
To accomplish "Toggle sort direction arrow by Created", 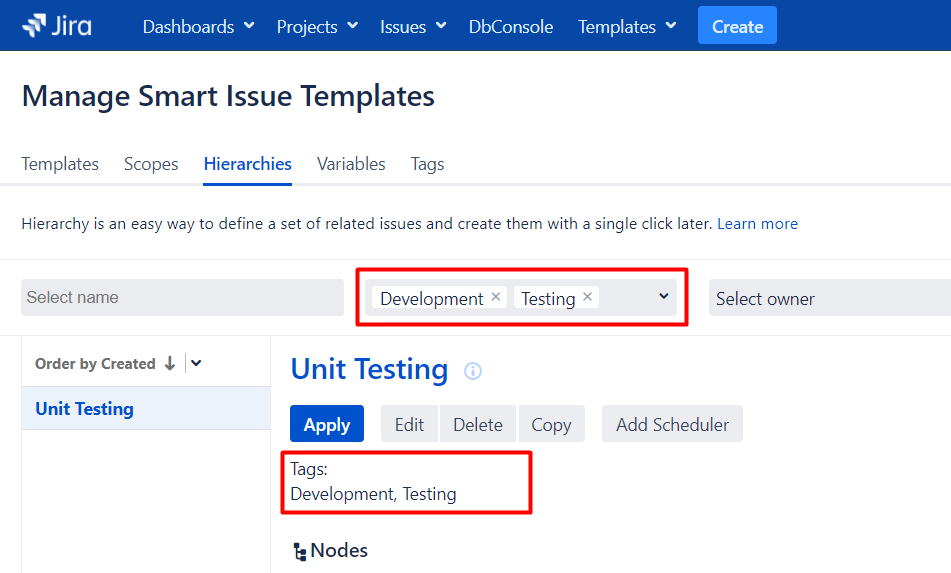I will point(170,363).
